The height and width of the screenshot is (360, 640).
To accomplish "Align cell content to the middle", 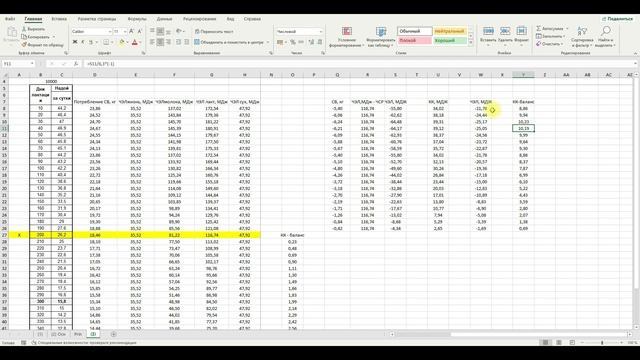I will point(160,31).
